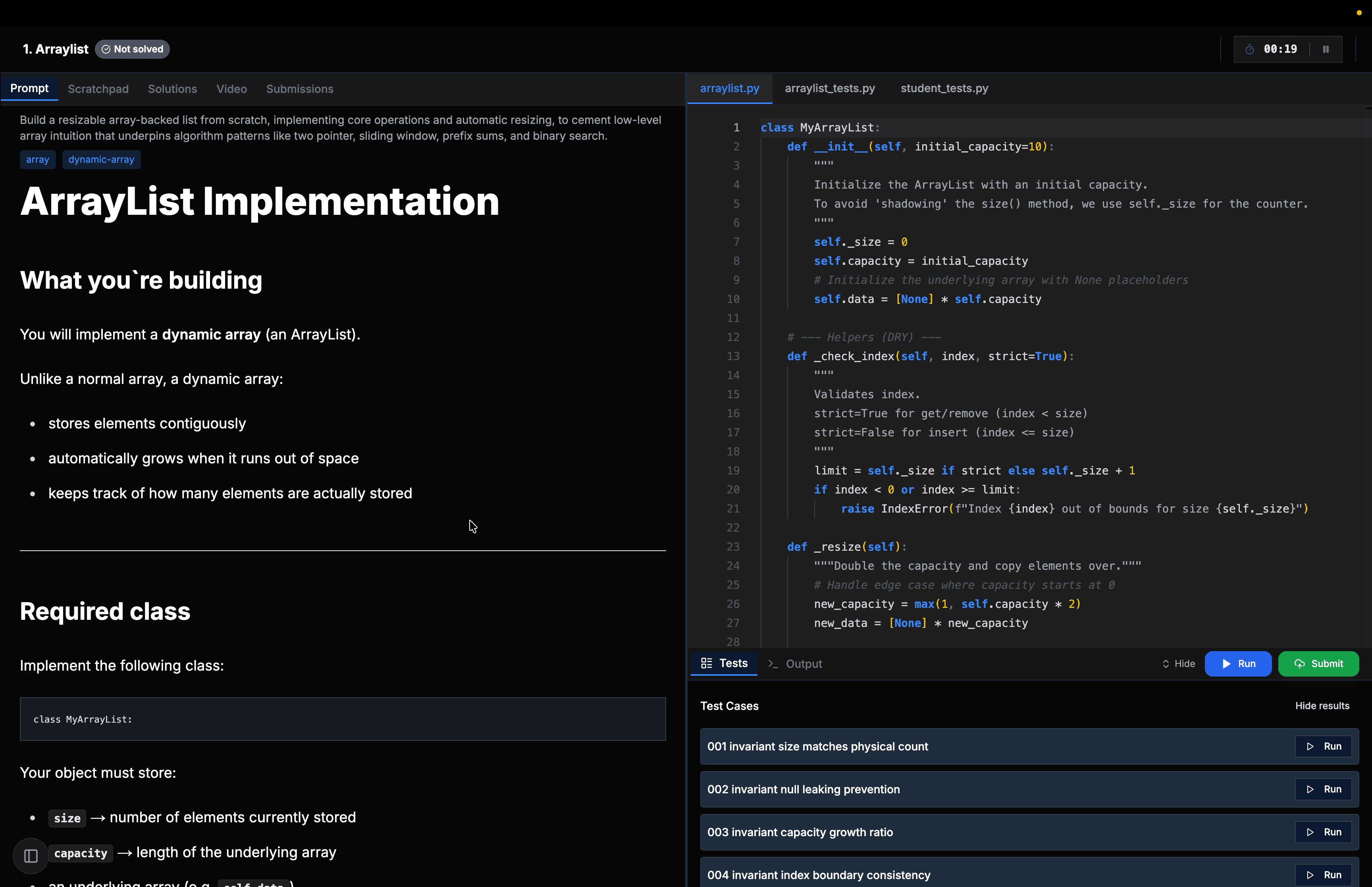Image resolution: width=1372 pixels, height=887 pixels.
Task: Open the student_tests.py file tab
Action: click(944, 89)
